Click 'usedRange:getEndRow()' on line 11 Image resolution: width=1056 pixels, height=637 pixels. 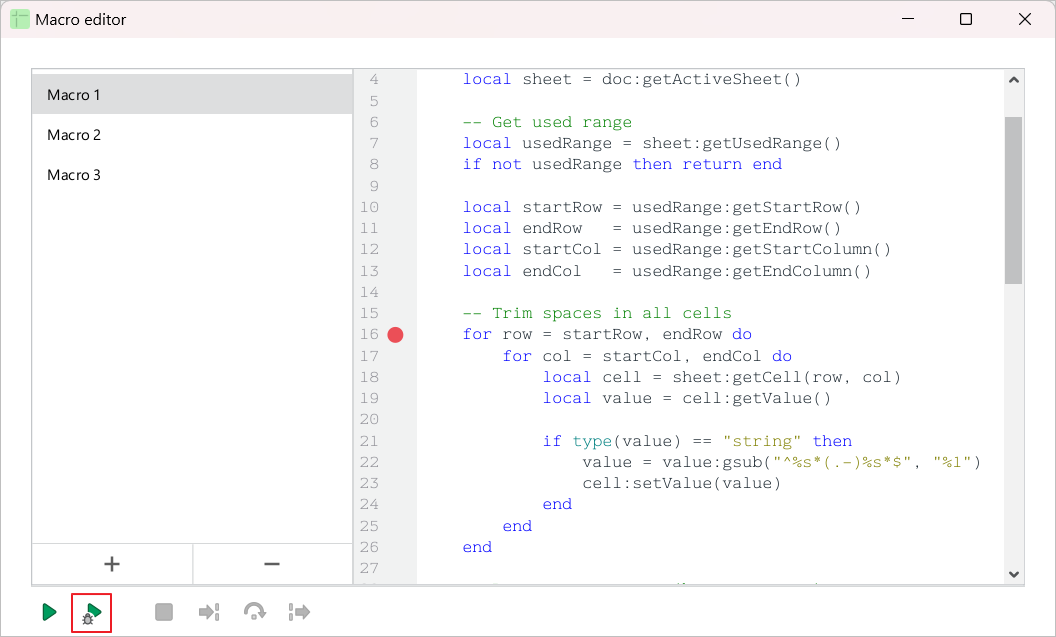point(736,228)
